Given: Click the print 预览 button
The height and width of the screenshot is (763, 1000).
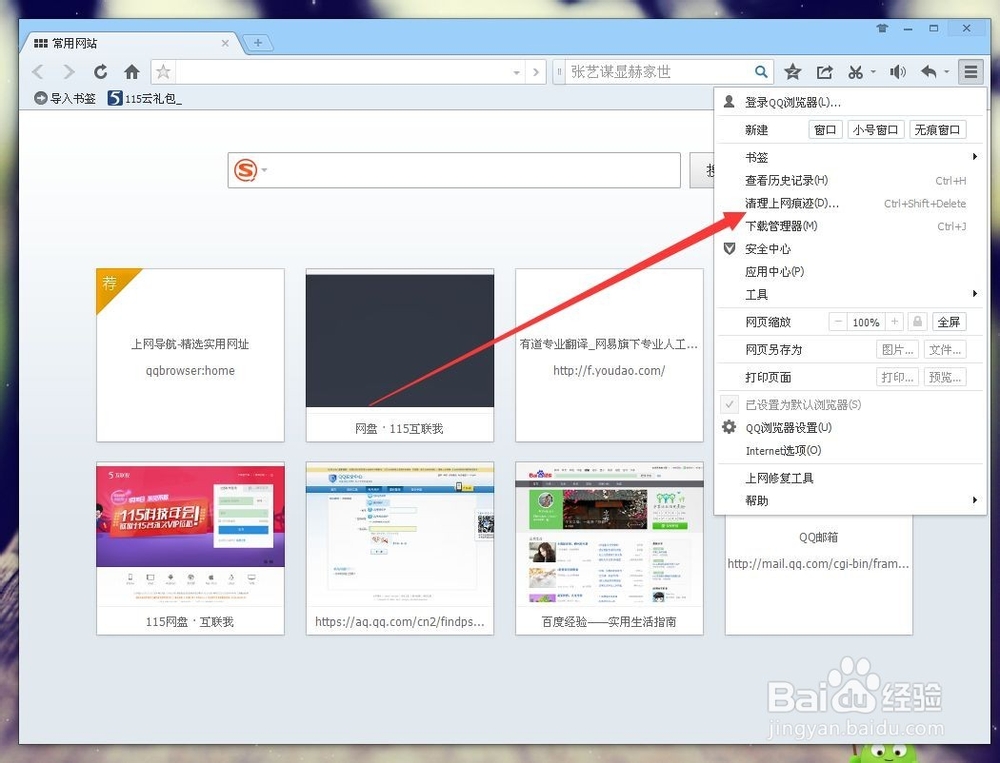Looking at the screenshot, I should click(x=945, y=377).
